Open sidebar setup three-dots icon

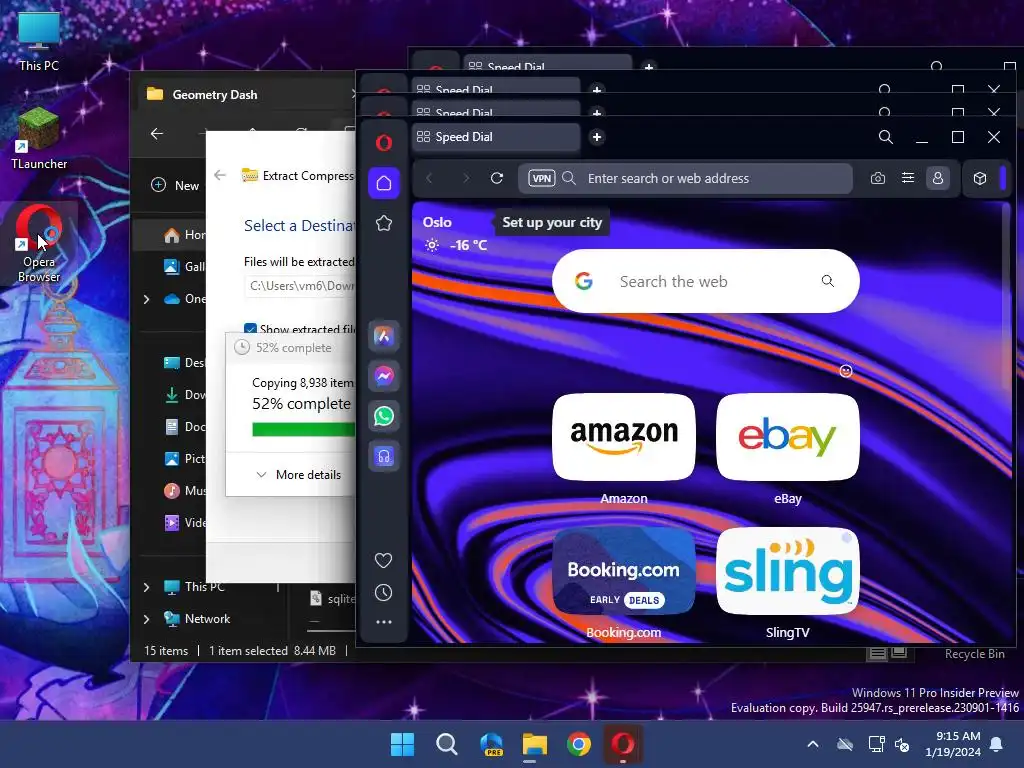[384, 622]
